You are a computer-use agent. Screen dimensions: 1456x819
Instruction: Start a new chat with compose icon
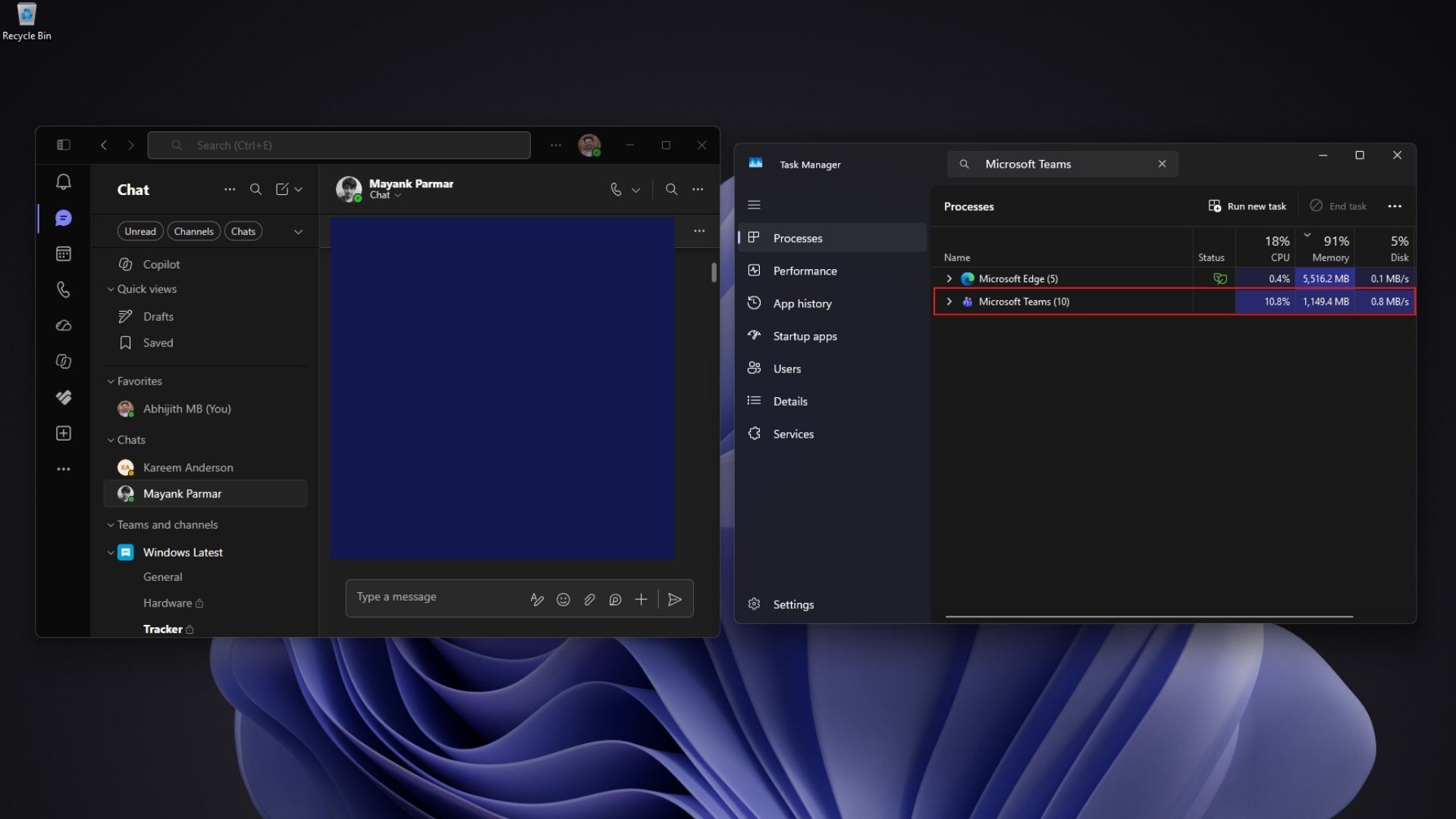click(282, 190)
